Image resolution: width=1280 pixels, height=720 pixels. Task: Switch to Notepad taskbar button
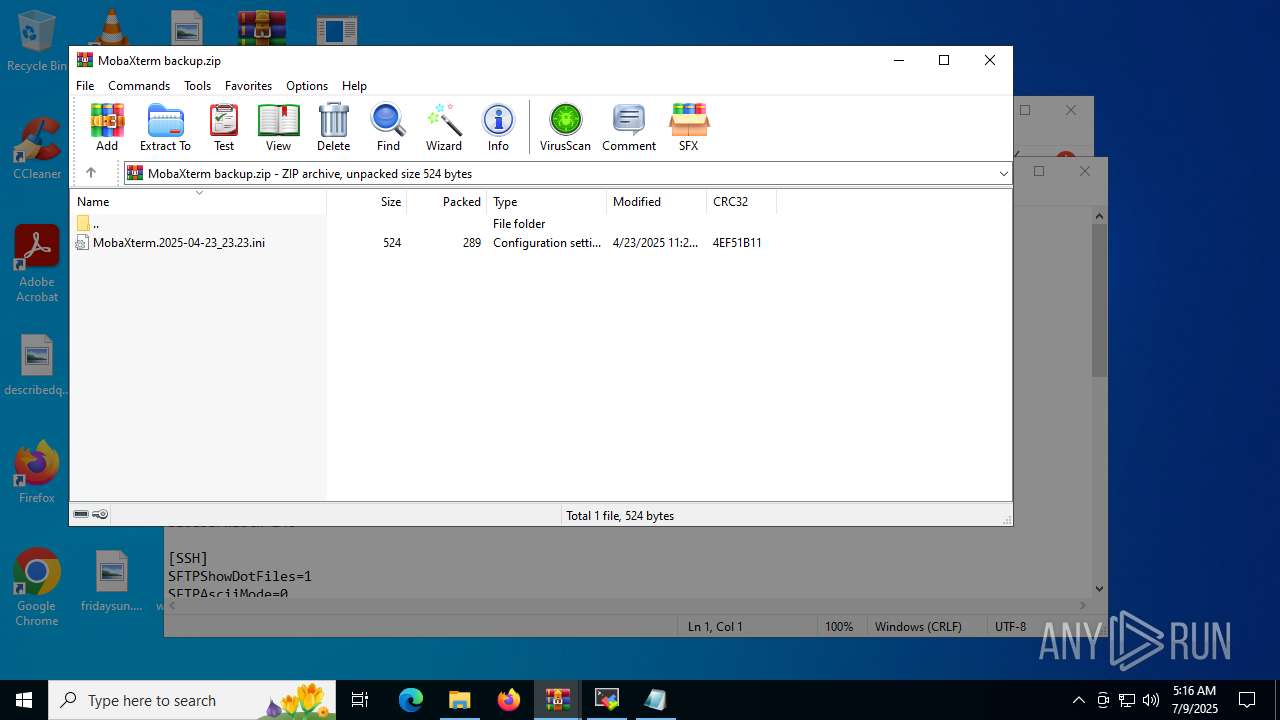click(x=656, y=700)
